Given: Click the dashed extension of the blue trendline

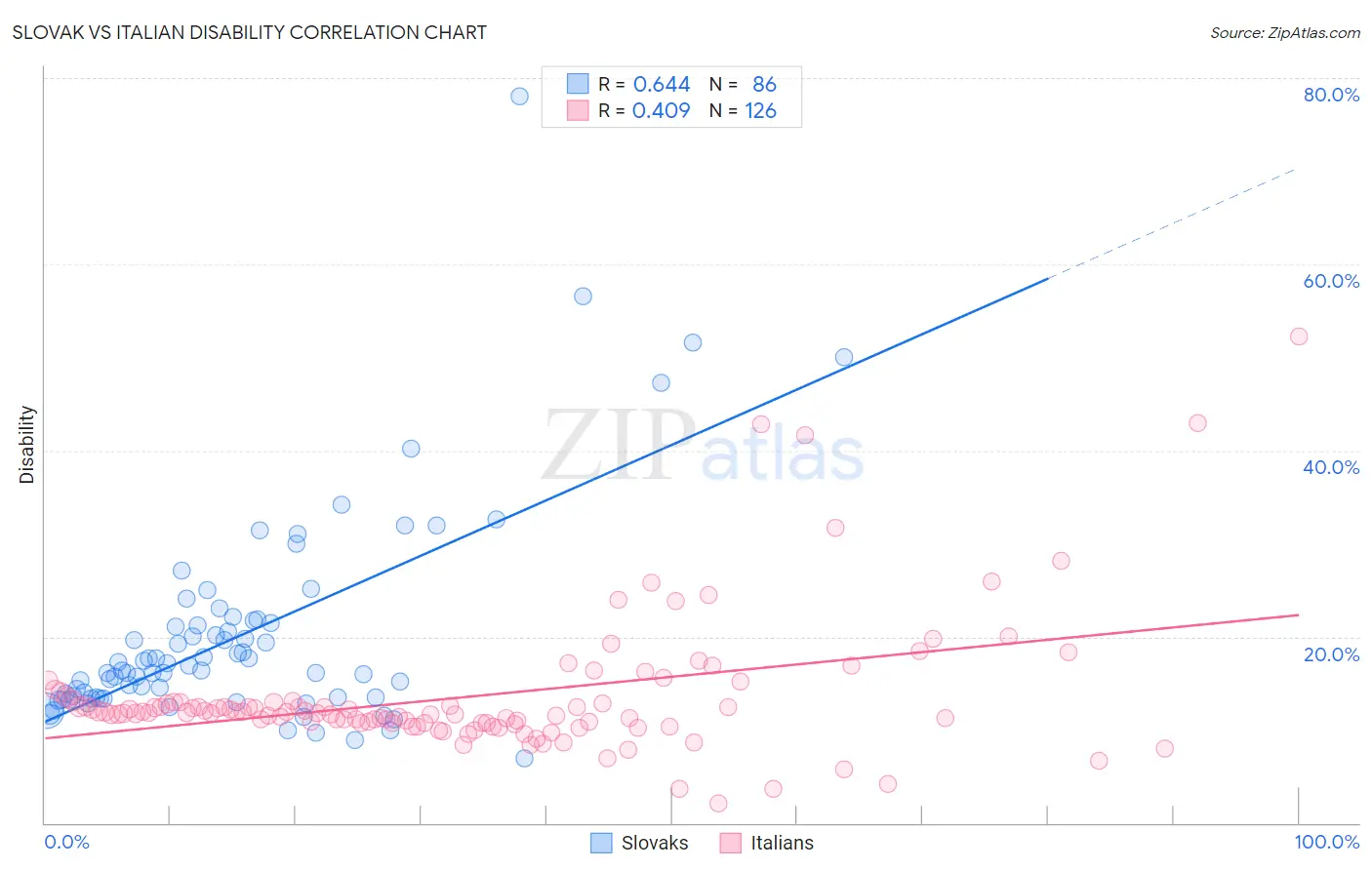Looking at the screenshot, I should click(1172, 223).
